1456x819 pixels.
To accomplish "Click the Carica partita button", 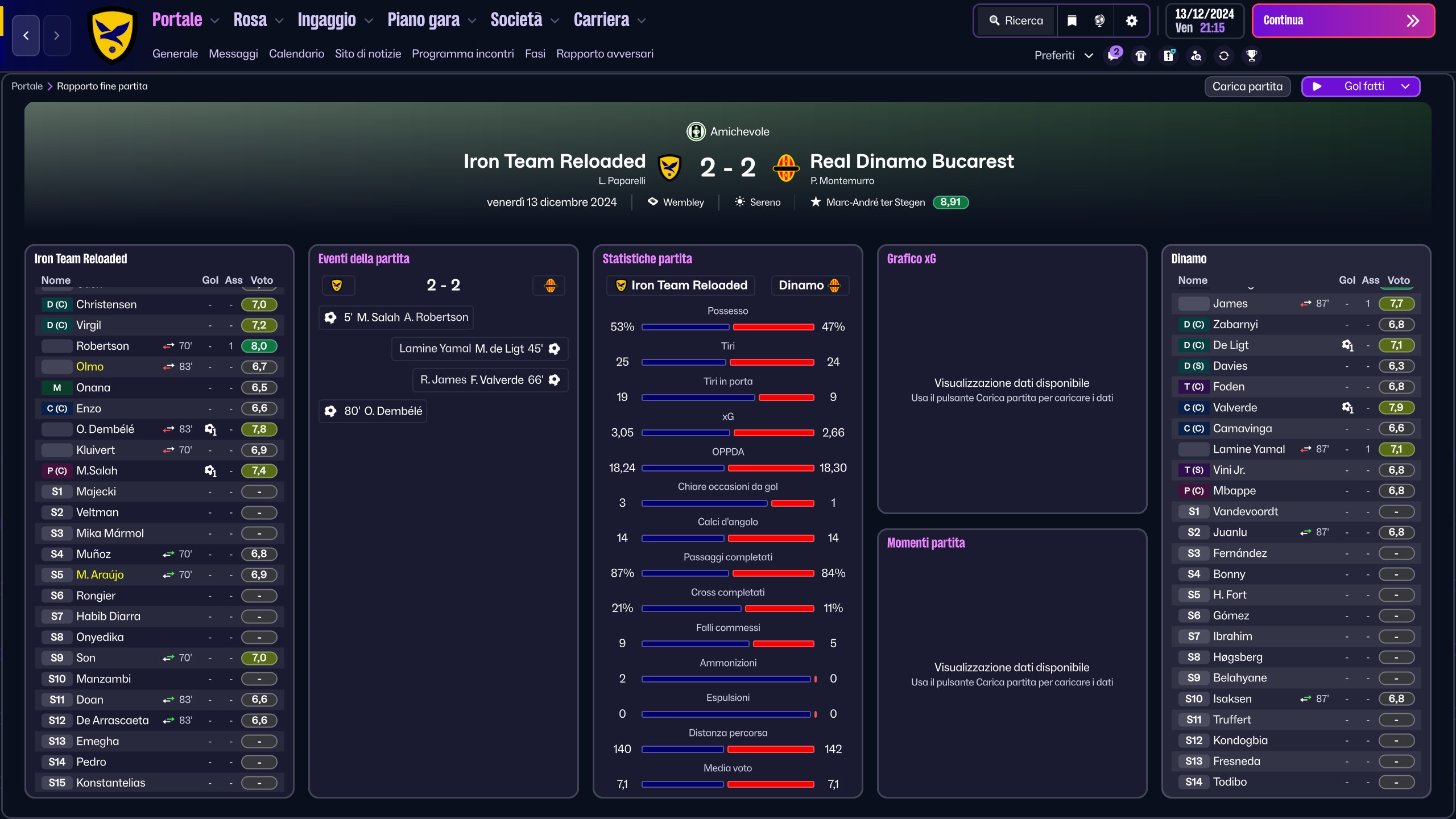I will 1247,86.
